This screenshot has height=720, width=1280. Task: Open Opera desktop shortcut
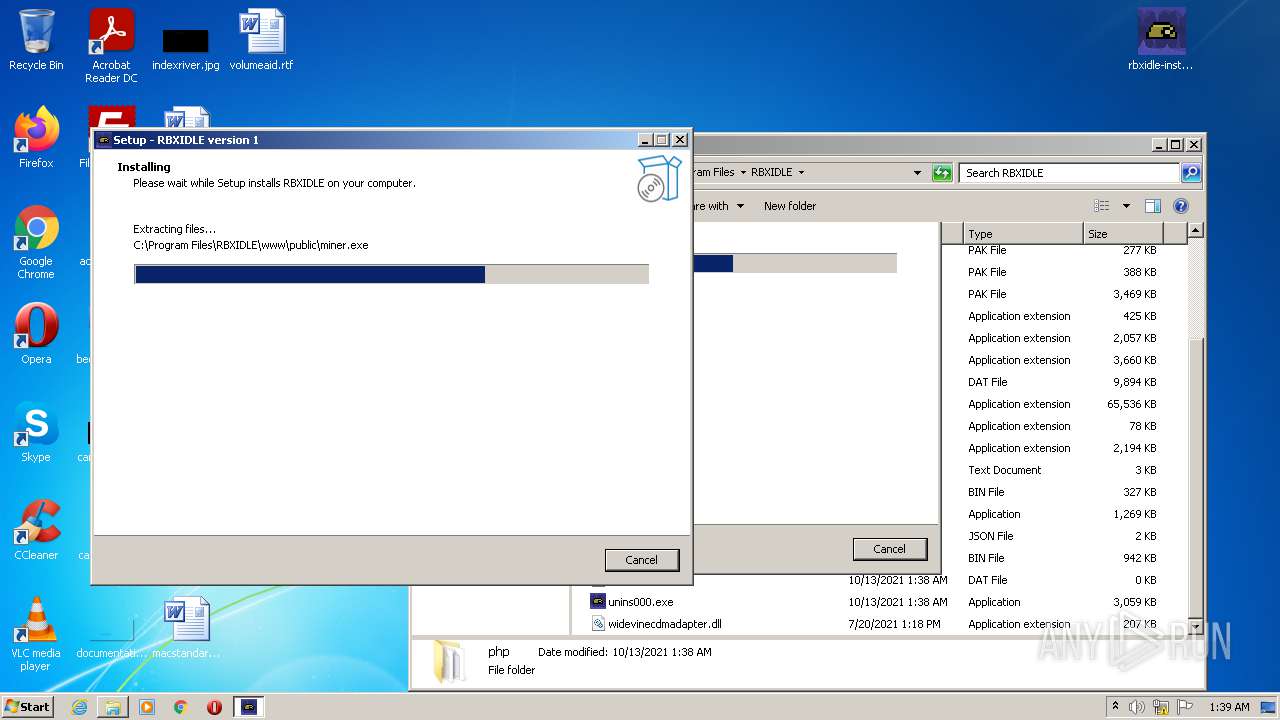tap(36, 334)
